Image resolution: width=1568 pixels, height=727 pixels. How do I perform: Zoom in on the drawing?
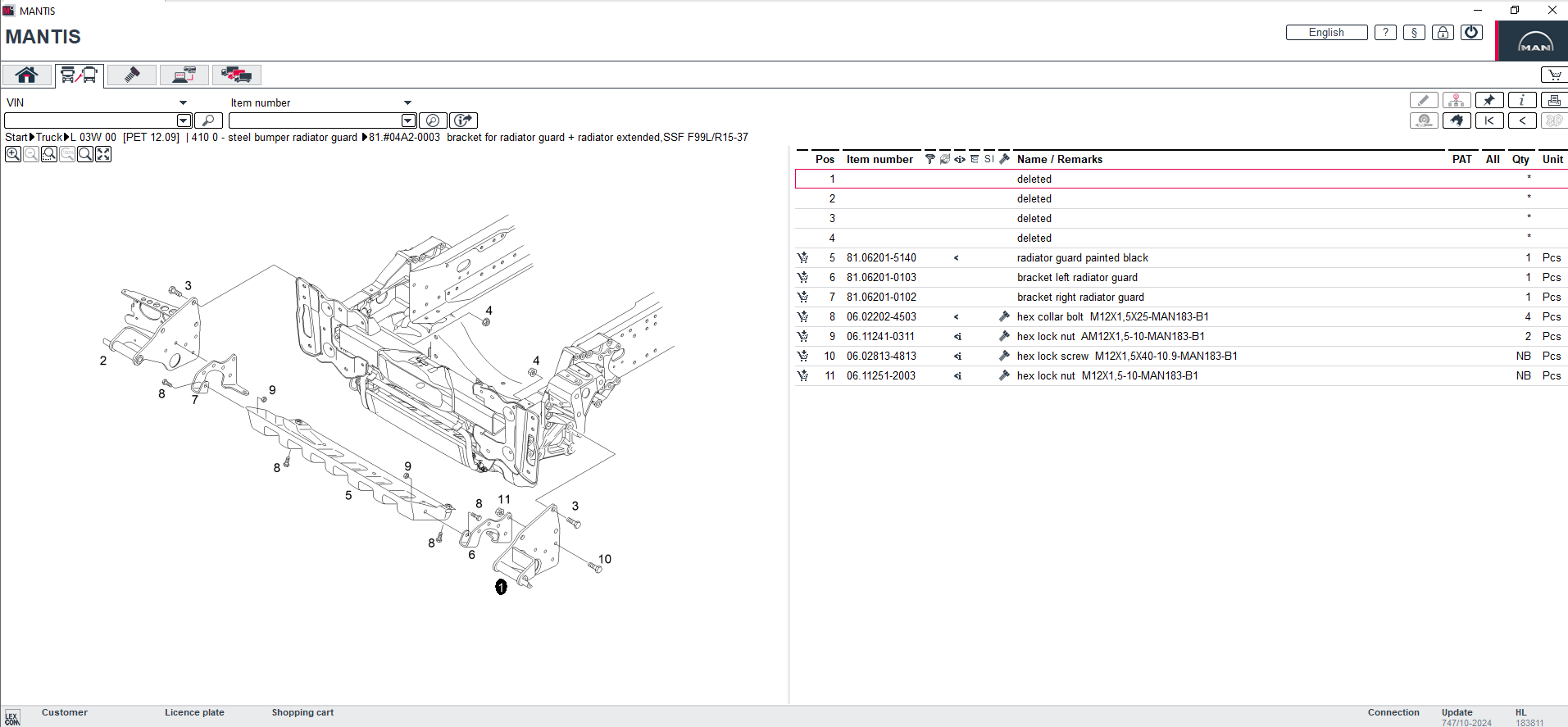pyautogui.click(x=13, y=154)
